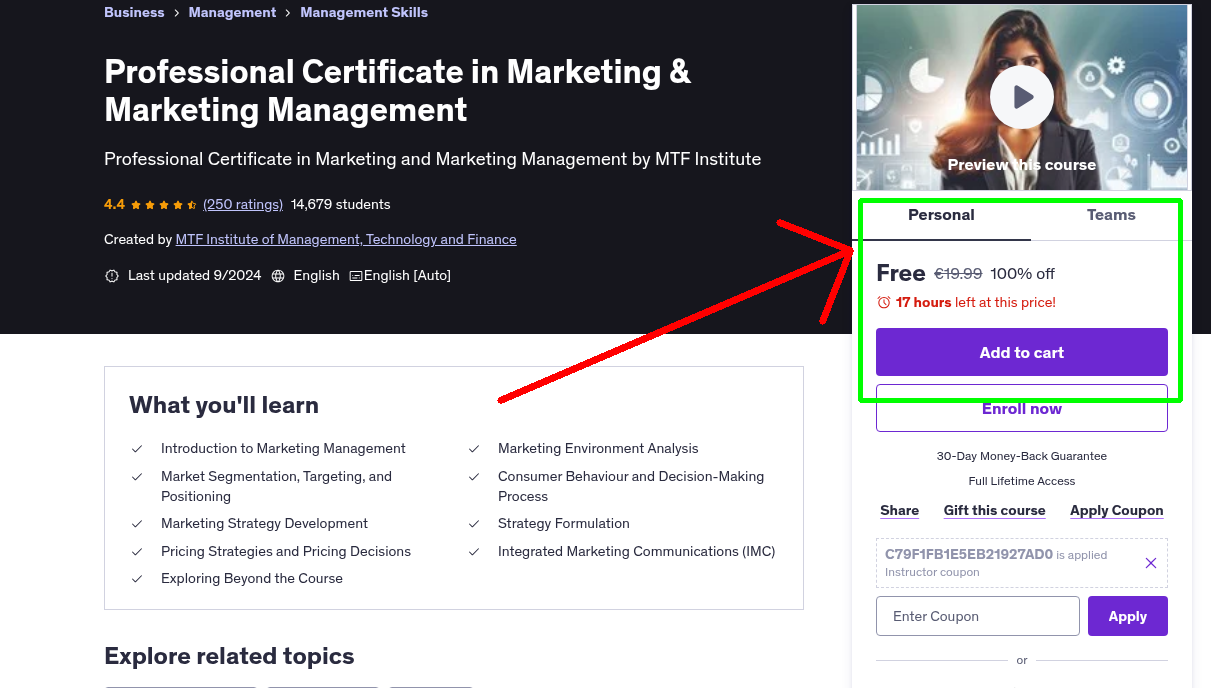Viewport: 1211px width, 688px height.
Task: Click 'Introduction to Marketing Management' item
Action: pos(283,449)
